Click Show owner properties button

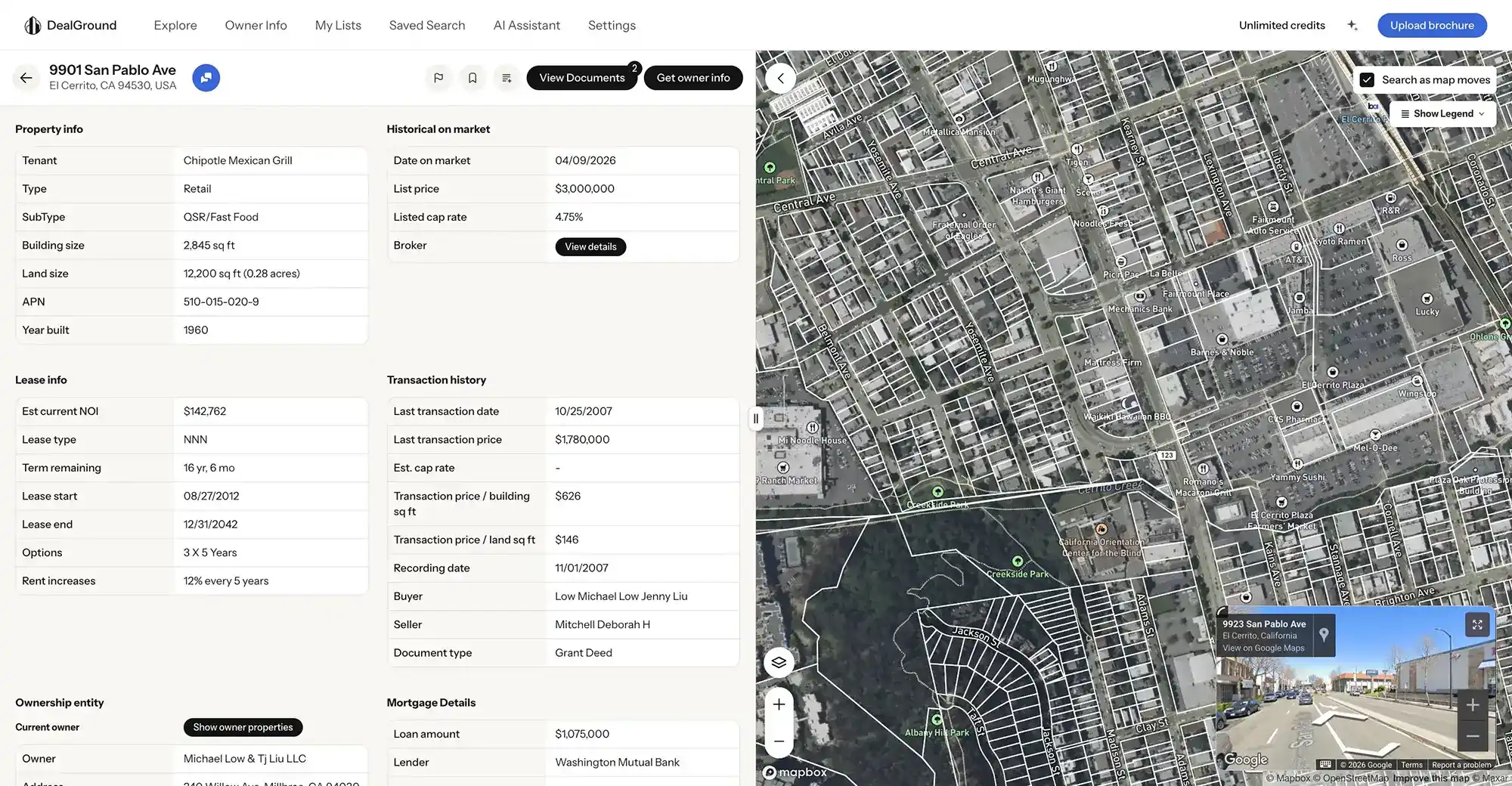point(243,727)
